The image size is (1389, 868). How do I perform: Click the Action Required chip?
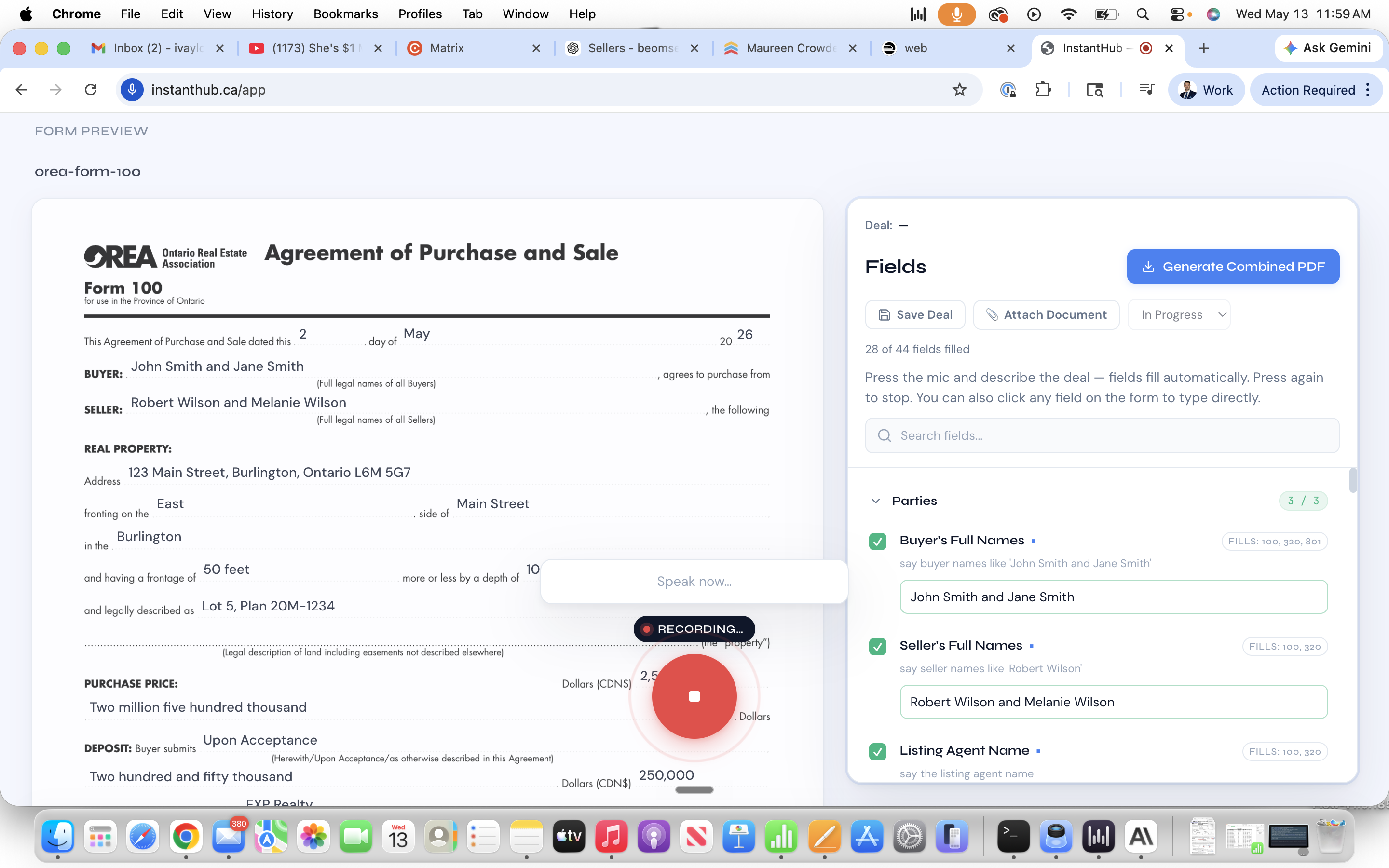[1308, 90]
